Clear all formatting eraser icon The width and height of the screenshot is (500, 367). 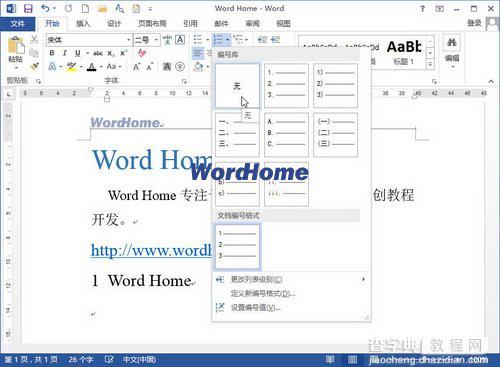click(142, 53)
